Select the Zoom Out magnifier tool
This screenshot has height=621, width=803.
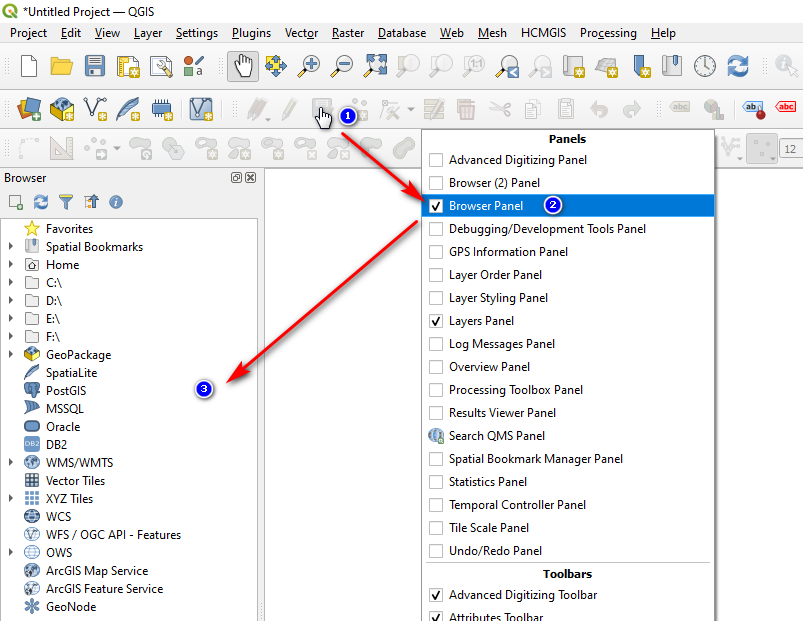[342, 66]
